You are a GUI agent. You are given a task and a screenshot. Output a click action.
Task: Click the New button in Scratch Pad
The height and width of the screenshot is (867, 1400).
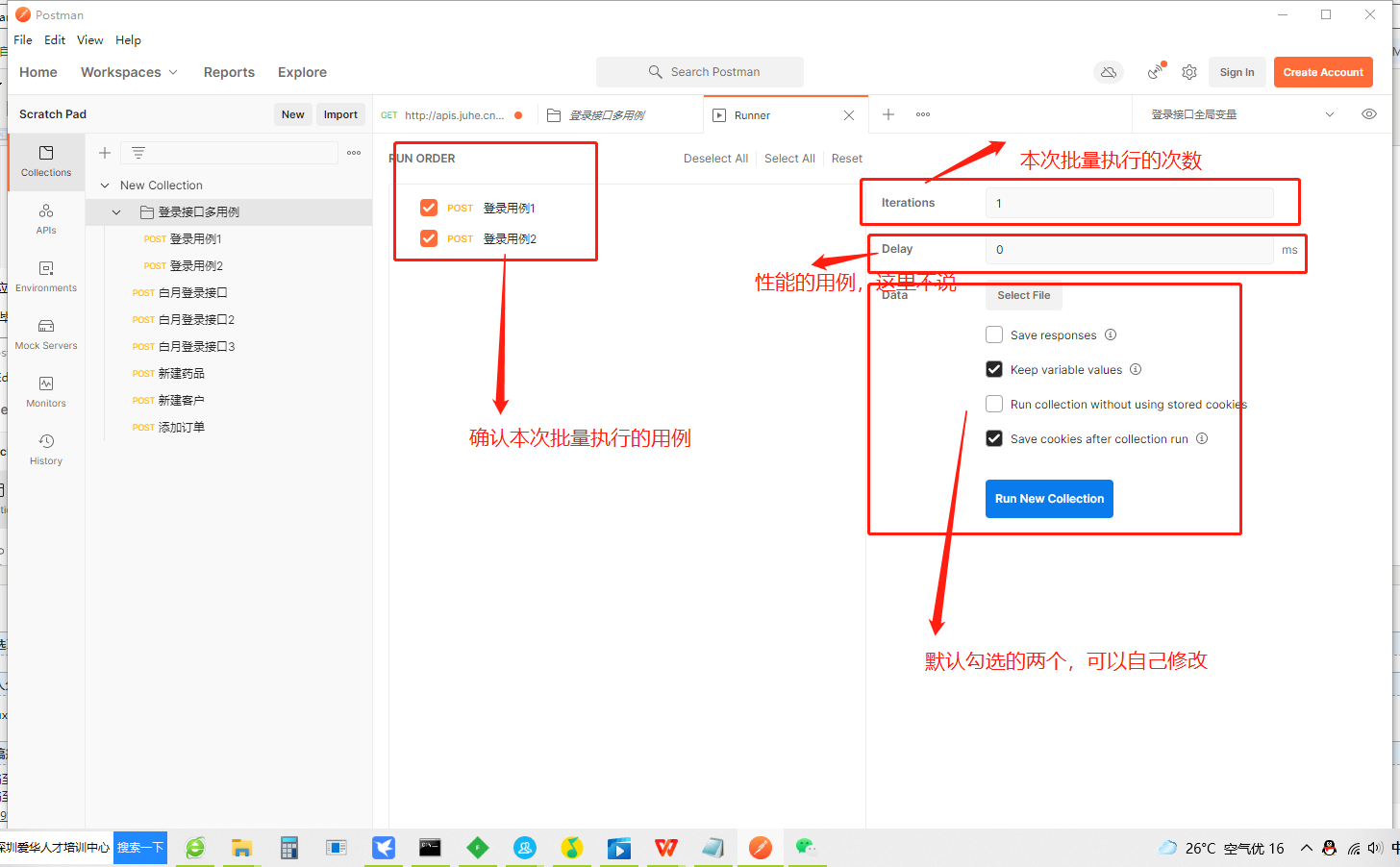(x=293, y=114)
